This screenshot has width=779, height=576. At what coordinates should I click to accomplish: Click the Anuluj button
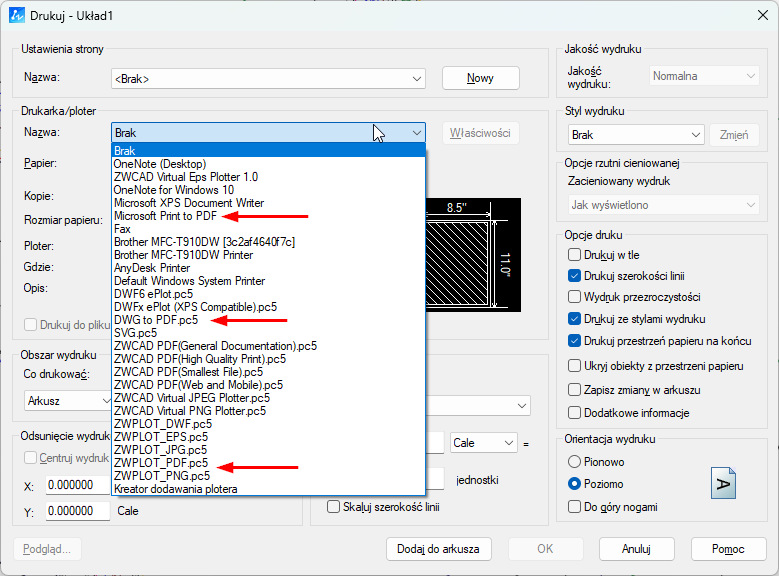pos(636,548)
